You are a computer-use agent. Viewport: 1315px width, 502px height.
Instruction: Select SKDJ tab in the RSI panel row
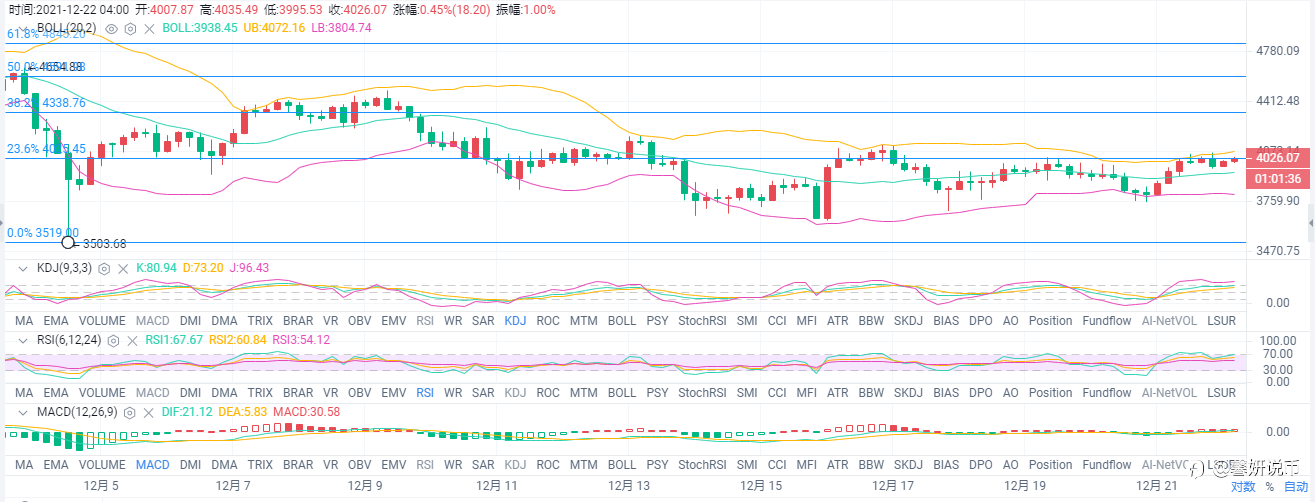pyautogui.click(x=909, y=393)
